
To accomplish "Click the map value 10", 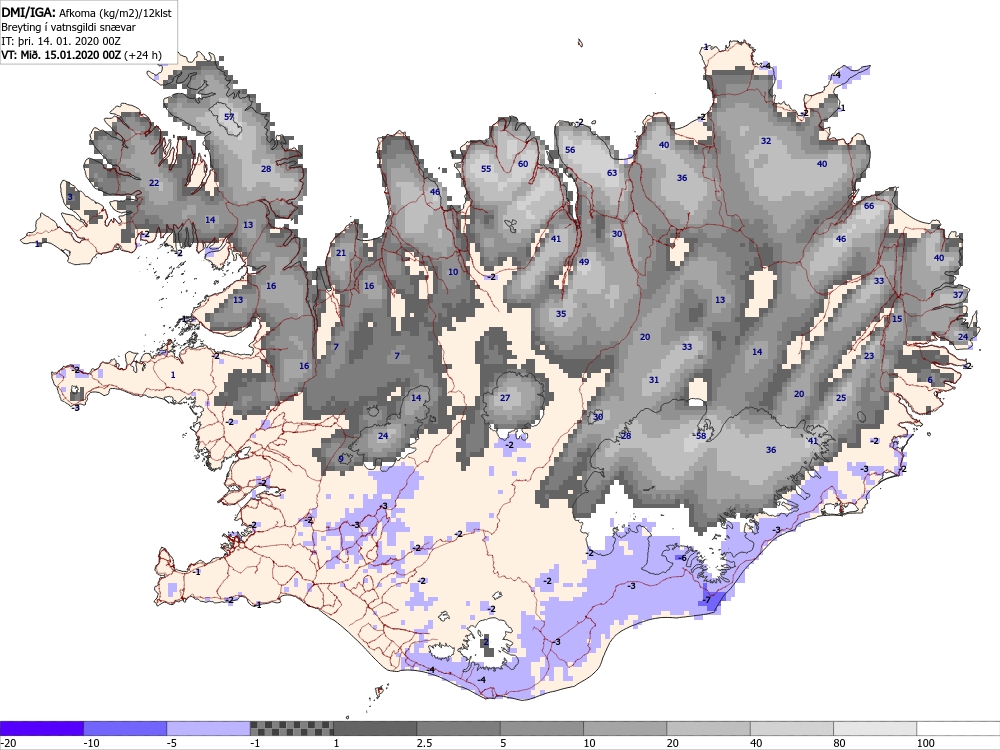I will [453, 272].
